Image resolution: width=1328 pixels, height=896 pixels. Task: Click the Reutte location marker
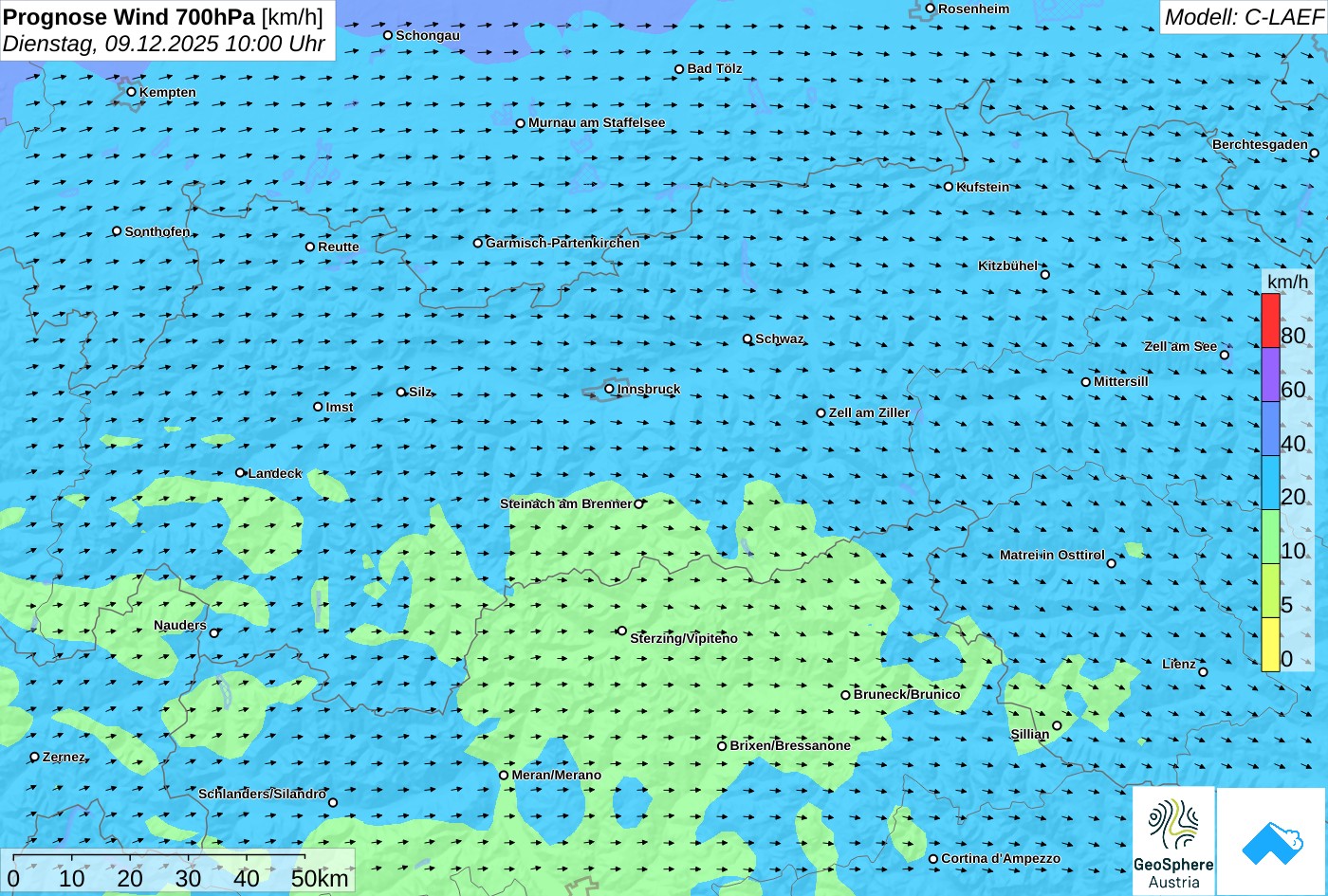pos(310,247)
